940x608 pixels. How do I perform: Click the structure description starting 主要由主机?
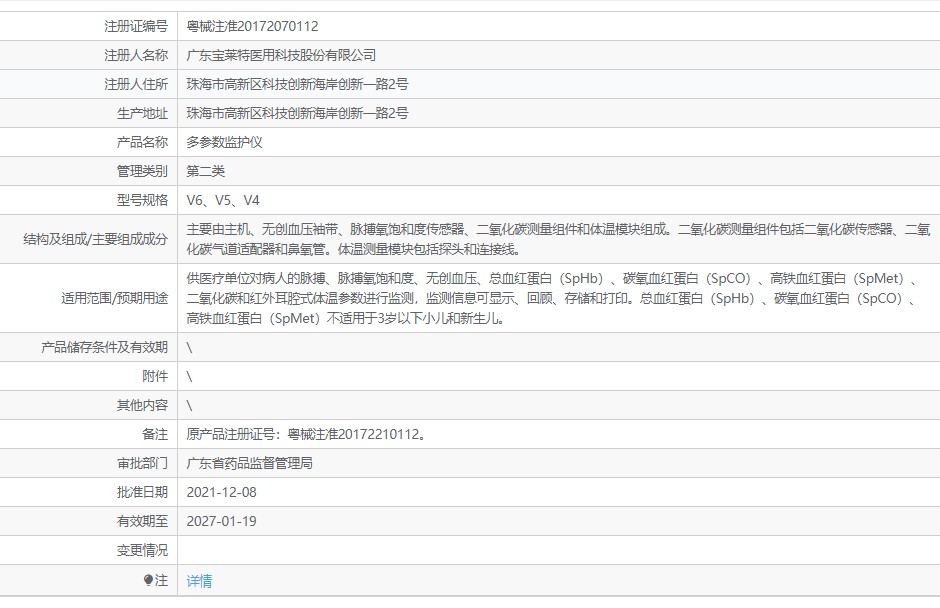click(x=558, y=239)
